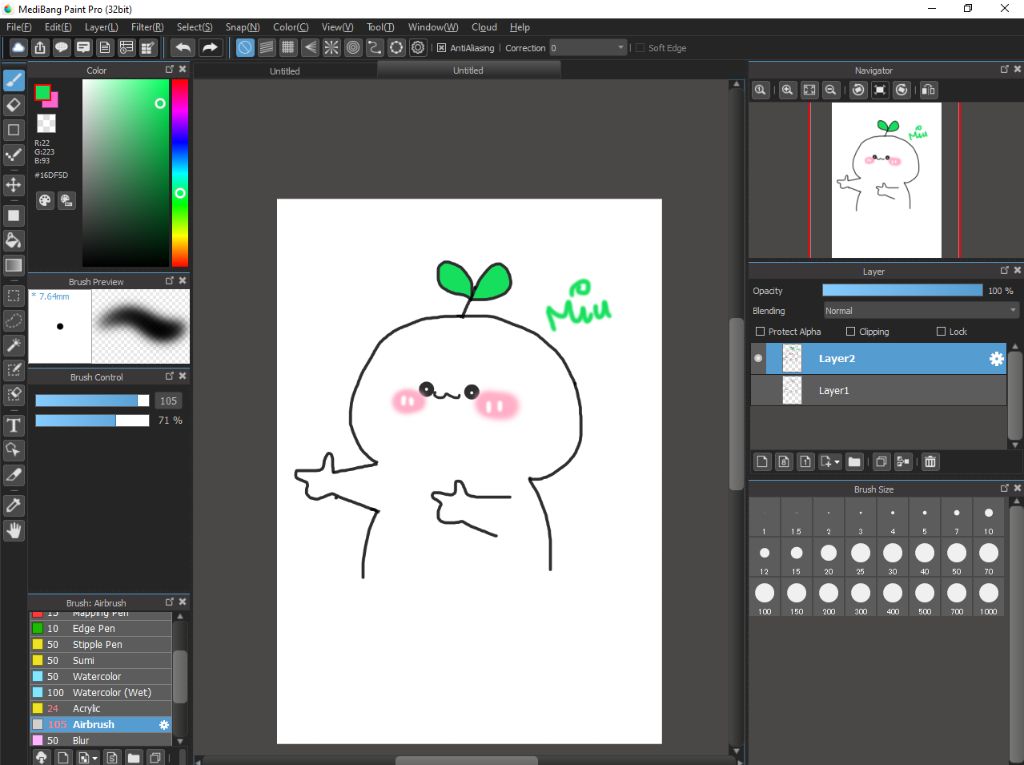Open the Snap menu
The height and width of the screenshot is (765, 1024).
242,27
